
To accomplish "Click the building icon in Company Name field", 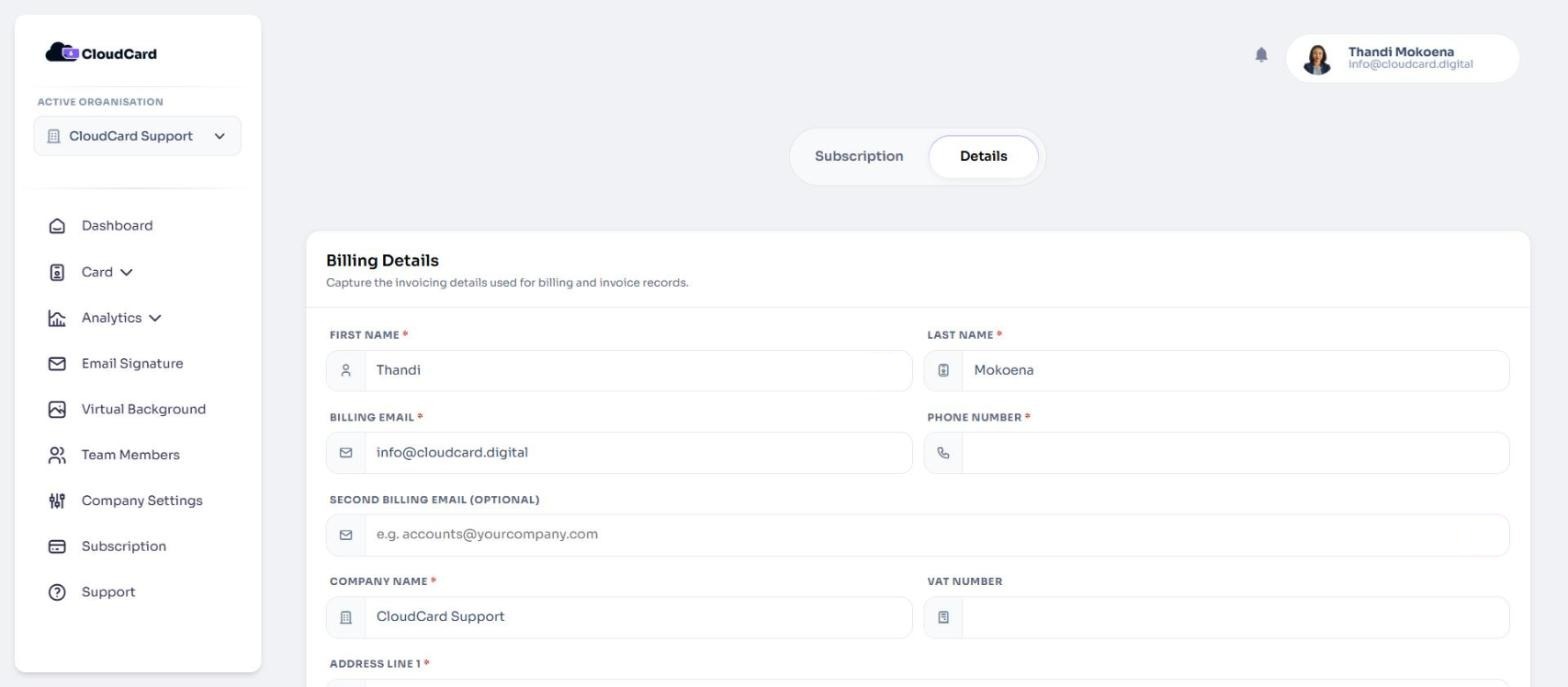I will tap(346, 618).
